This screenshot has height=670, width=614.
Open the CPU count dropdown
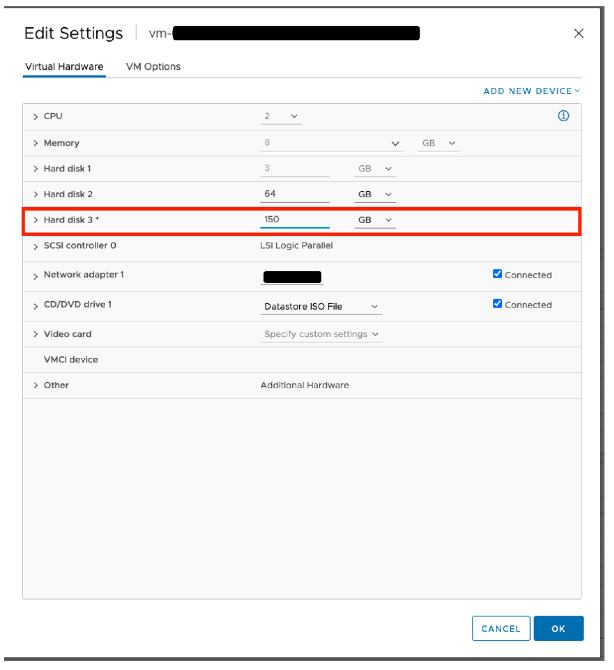[x=281, y=117]
